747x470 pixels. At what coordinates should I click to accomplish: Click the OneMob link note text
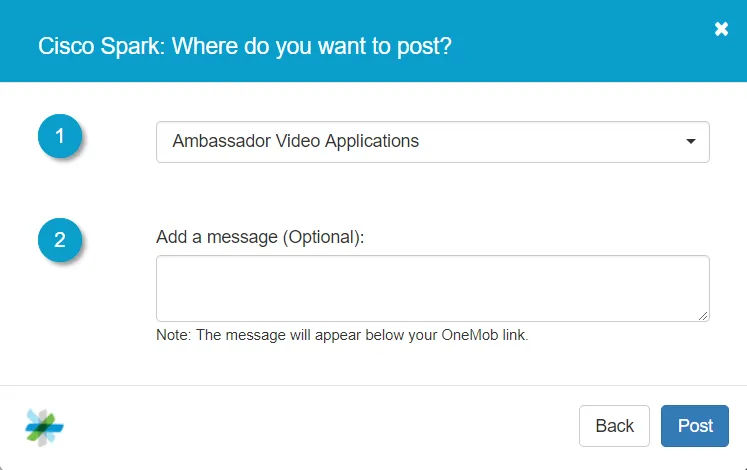(342, 335)
